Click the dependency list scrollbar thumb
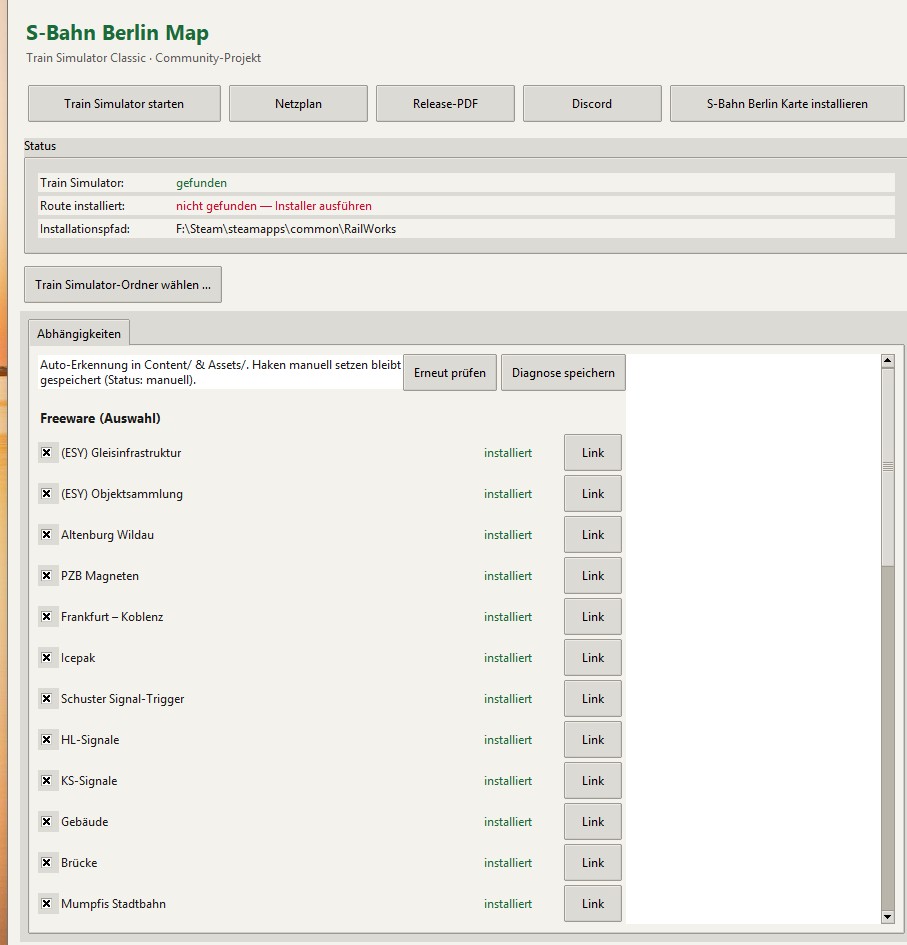Image resolution: width=907 pixels, height=945 pixels. coord(888,466)
